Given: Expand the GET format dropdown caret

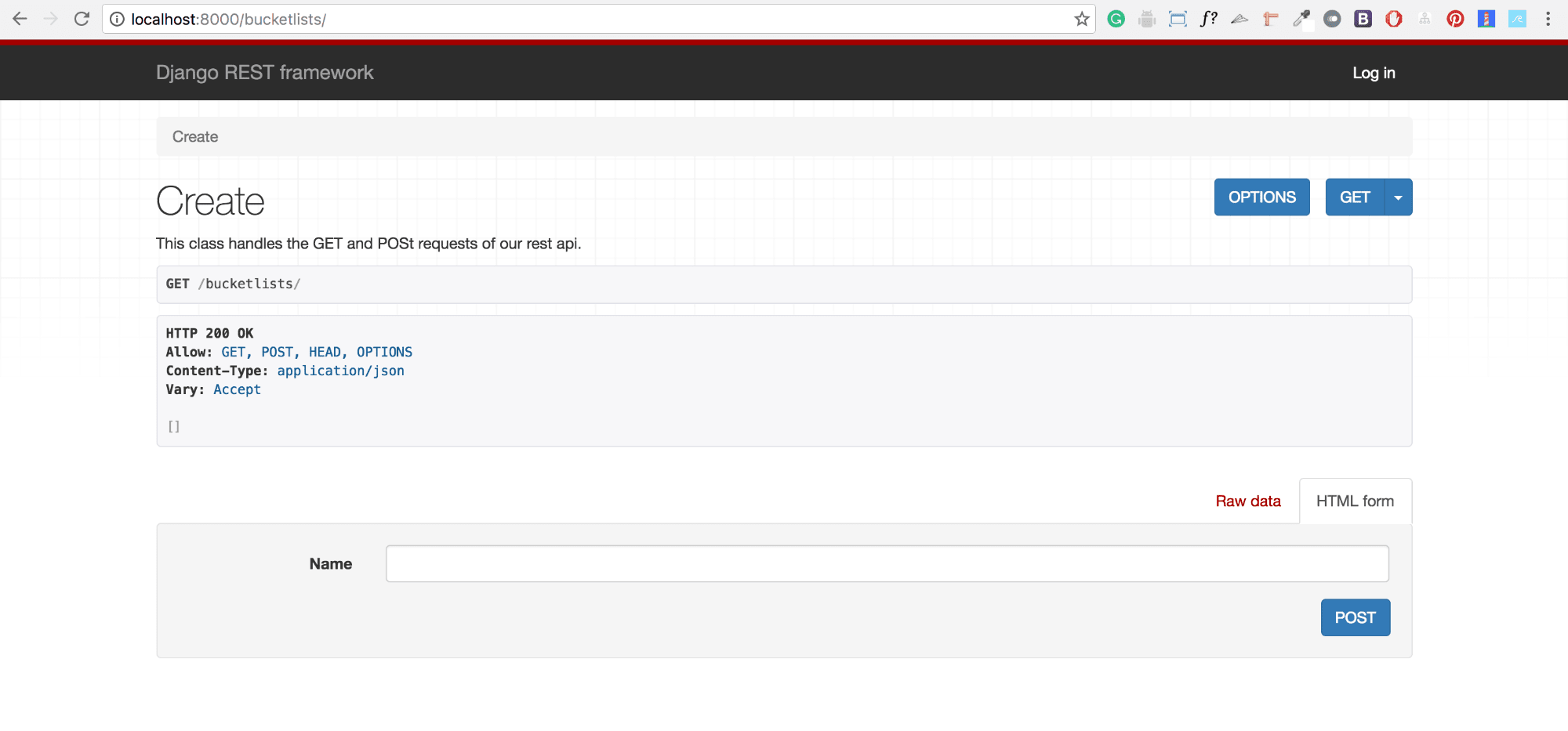Looking at the screenshot, I should point(1399,197).
